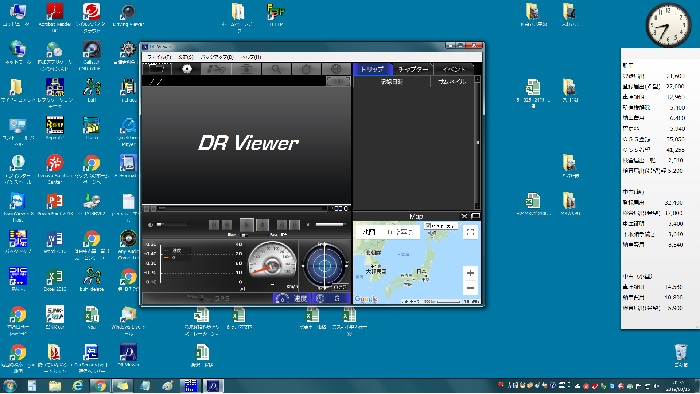Click the play button in playback controls
Screen dimensions: 700x394
tap(247, 225)
